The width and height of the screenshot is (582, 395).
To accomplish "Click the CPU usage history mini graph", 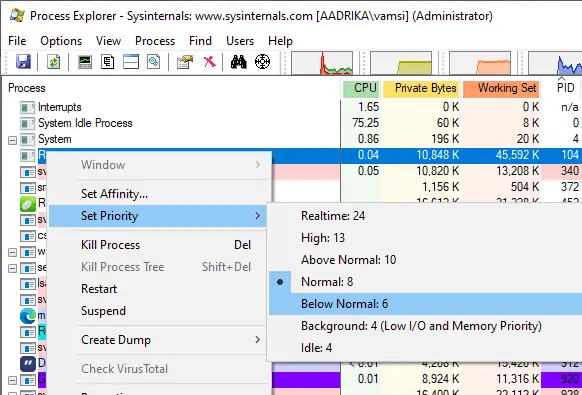I will (322, 63).
